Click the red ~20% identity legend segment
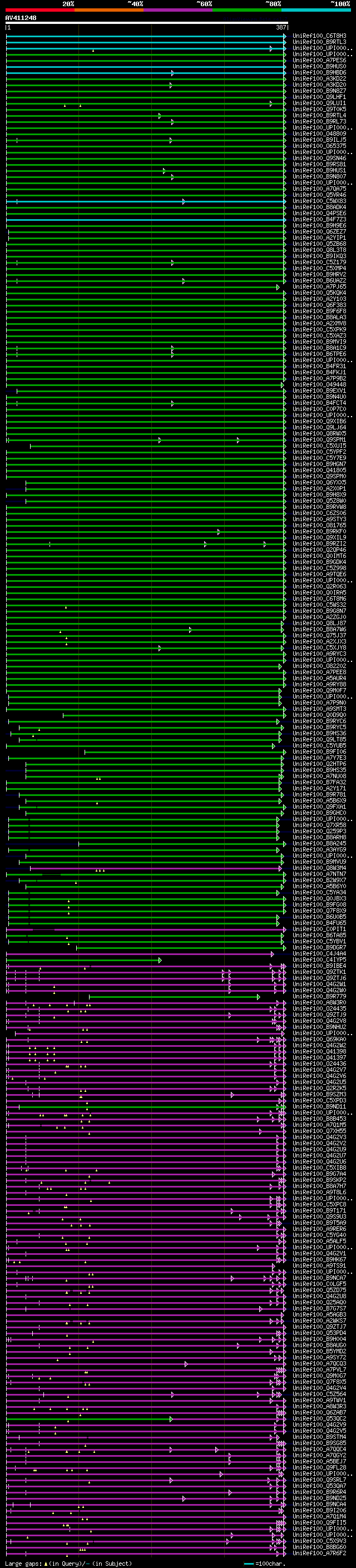The height and width of the screenshot is (1568, 356). 39,10
